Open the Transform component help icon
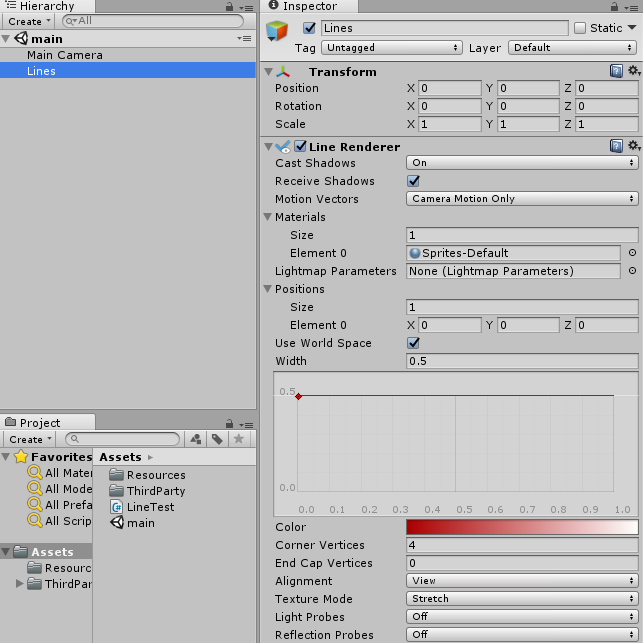The width and height of the screenshot is (643, 643). [617, 71]
